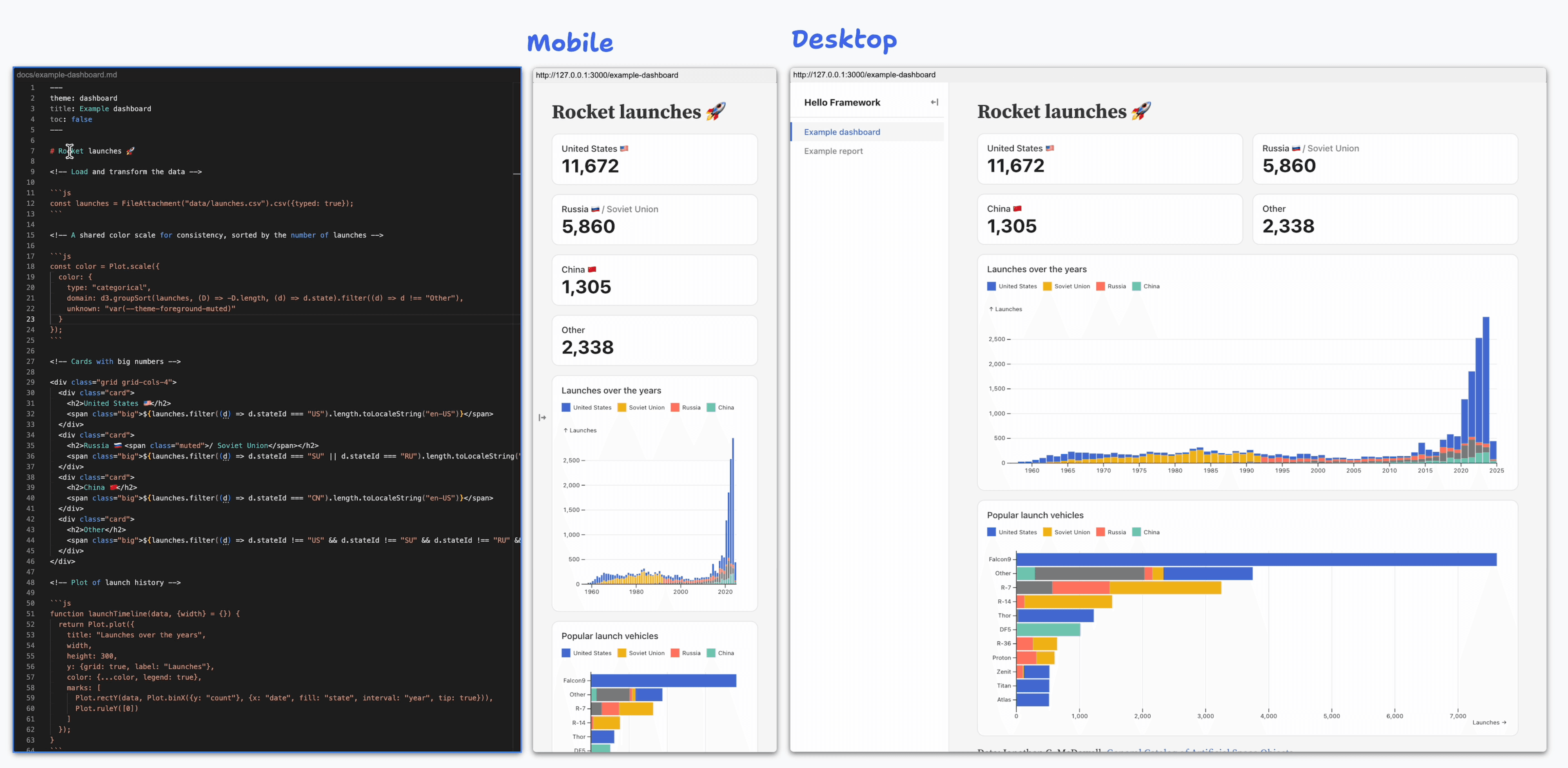
Task: Click China swatch in mobile Popular launch vehicles legend
Action: click(x=711, y=653)
